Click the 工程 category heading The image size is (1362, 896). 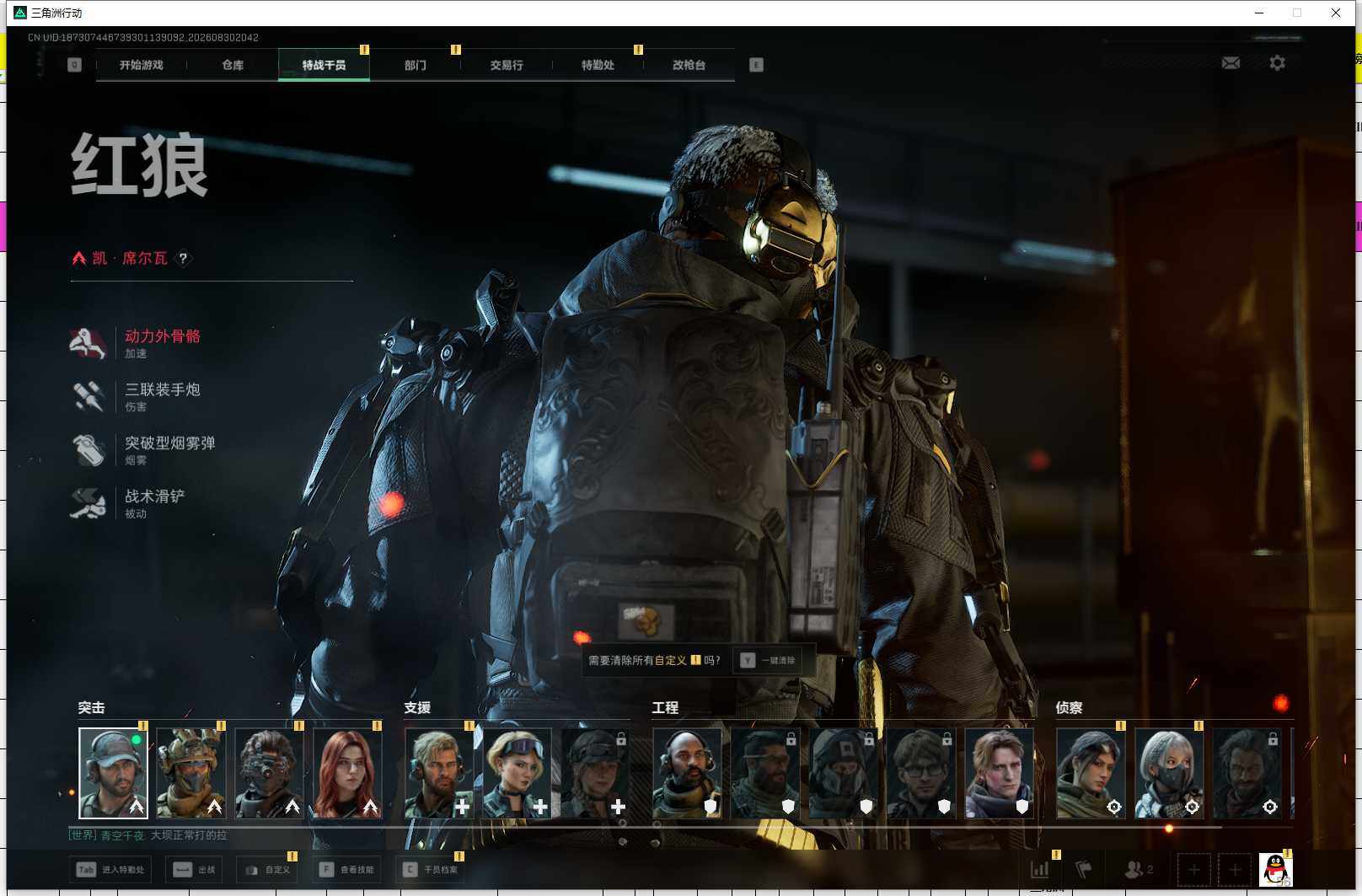click(665, 708)
